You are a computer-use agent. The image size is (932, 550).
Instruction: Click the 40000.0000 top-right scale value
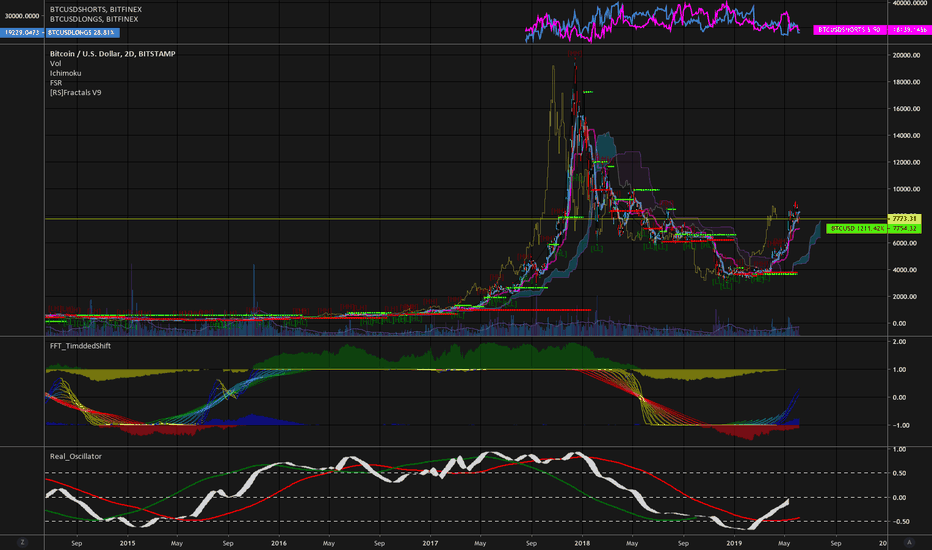coord(910,3)
